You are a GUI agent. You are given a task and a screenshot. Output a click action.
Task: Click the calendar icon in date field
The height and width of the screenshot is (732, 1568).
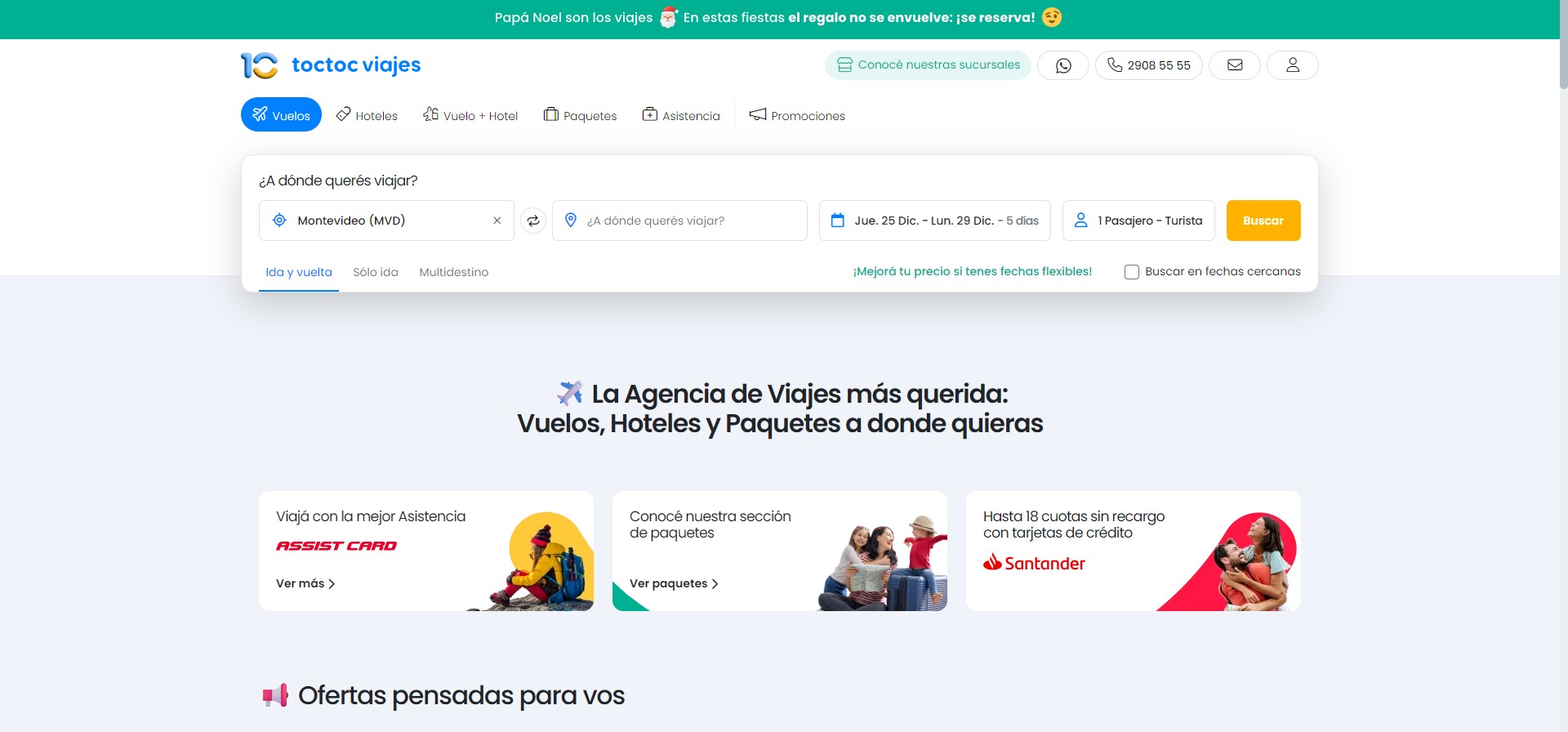pos(837,221)
